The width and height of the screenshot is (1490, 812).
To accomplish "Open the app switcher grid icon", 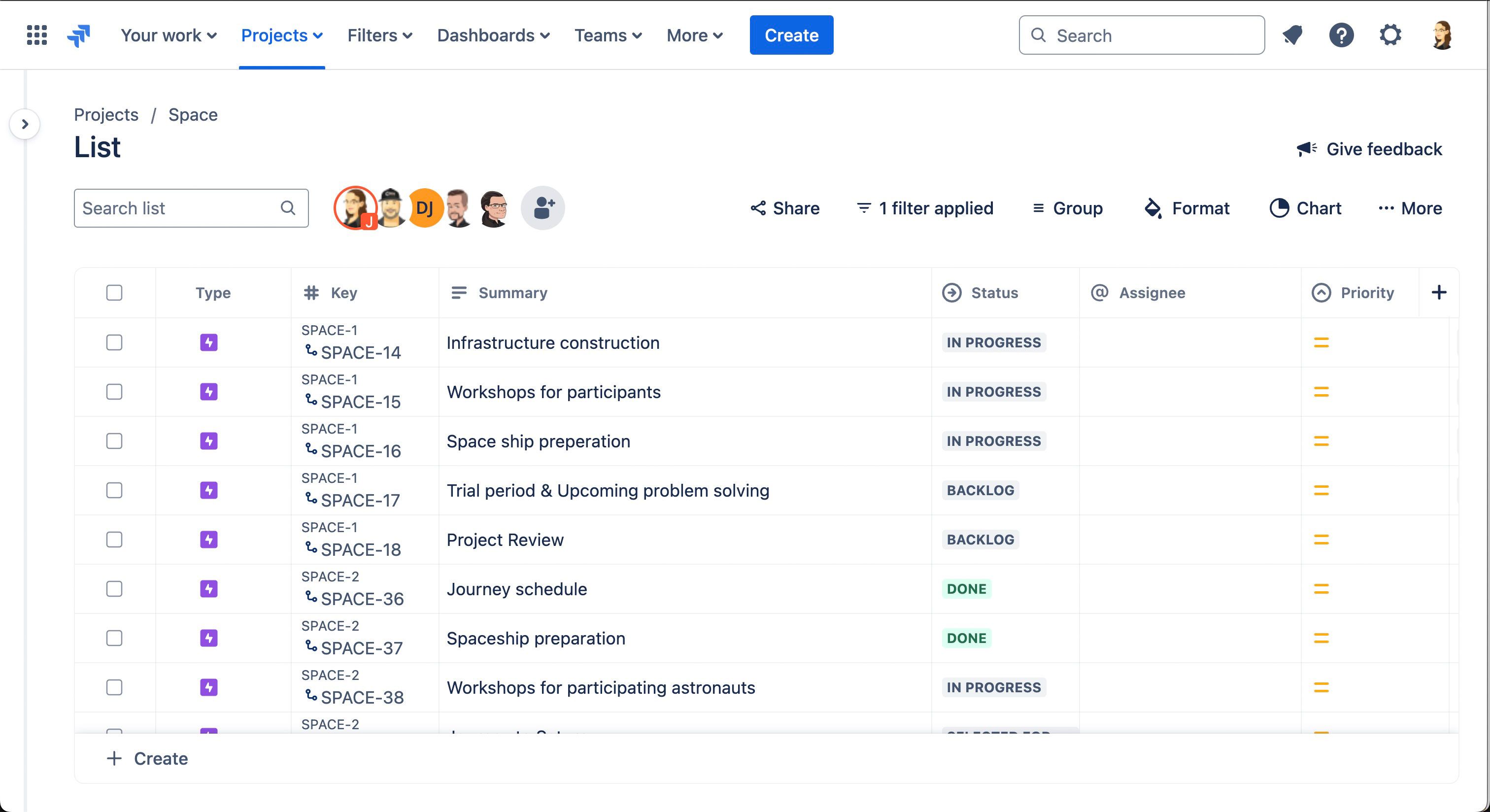I will (36, 35).
